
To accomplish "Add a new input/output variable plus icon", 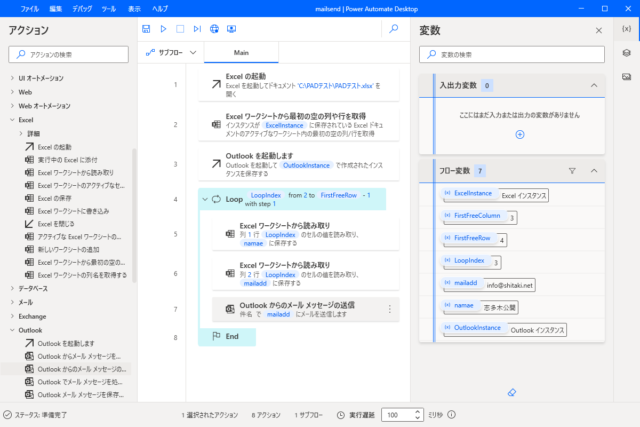I will pos(520,134).
